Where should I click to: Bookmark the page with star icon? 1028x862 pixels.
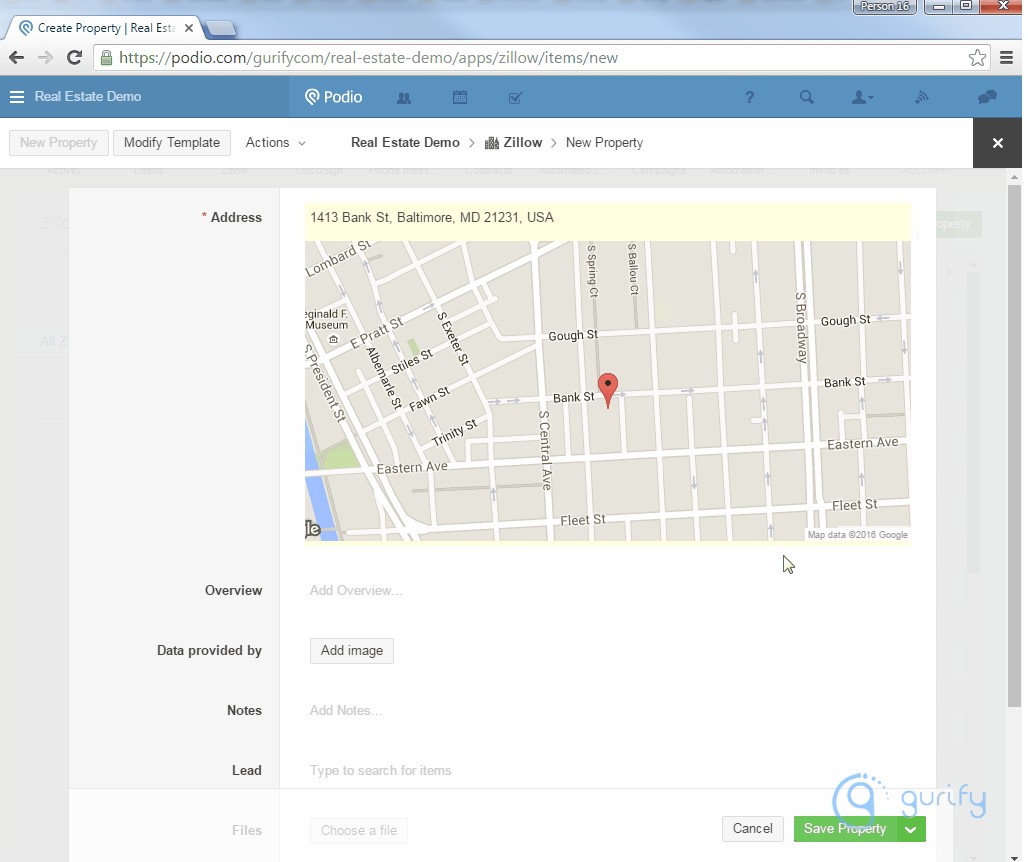[977, 58]
